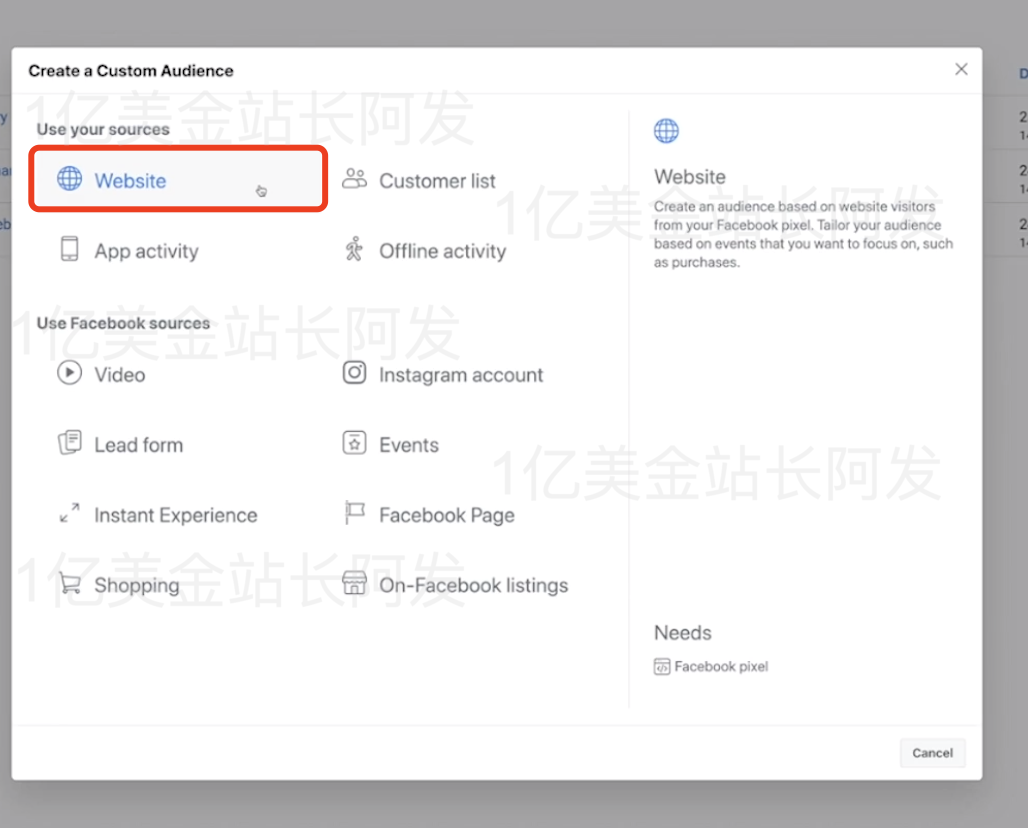Select the Customer list source option
1028x828 pixels.
[x=437, y=180]
